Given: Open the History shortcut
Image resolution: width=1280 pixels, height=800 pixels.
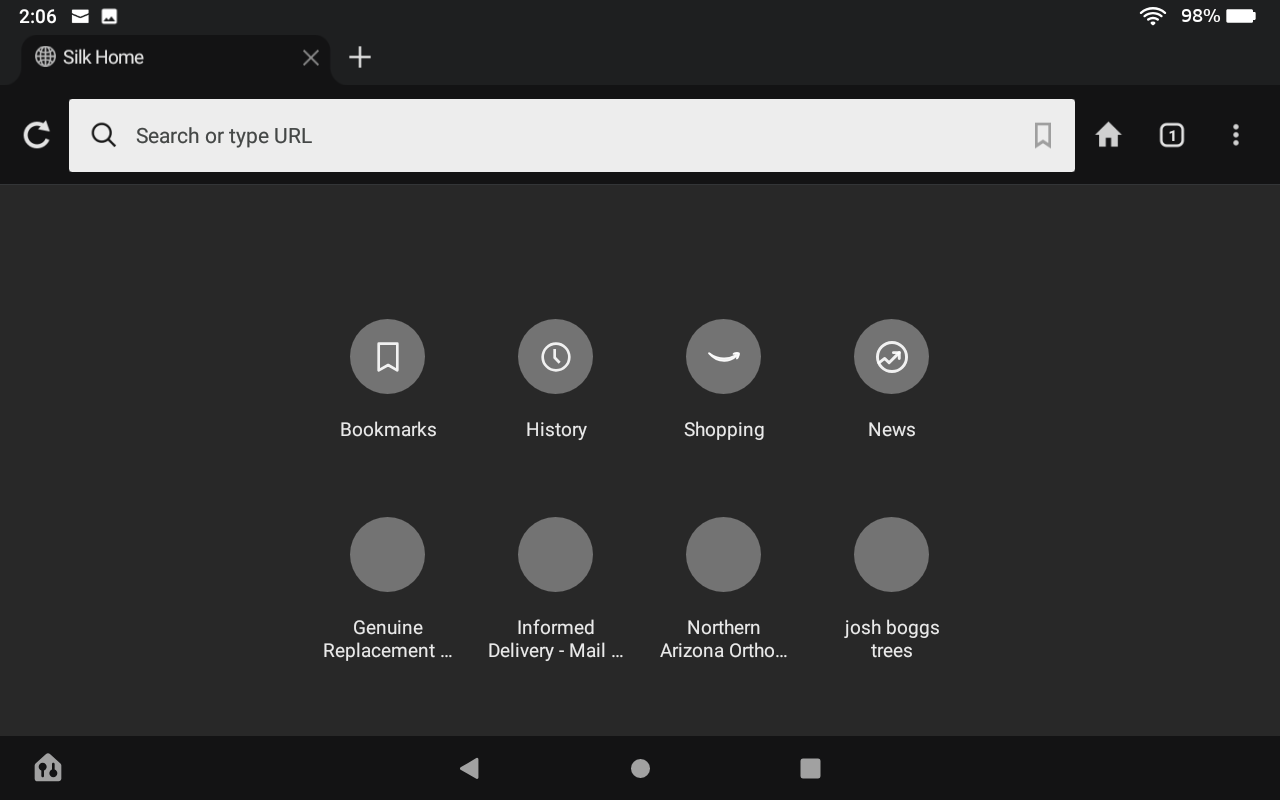Looking at the screenshot, I should coord(556,380).
